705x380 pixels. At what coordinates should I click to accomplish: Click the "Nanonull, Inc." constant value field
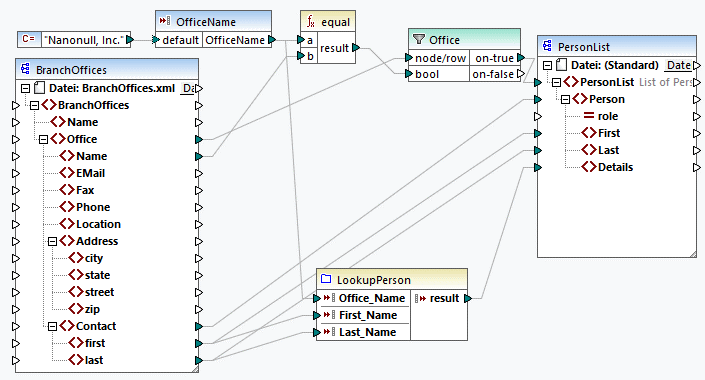(x=83, y=40)
